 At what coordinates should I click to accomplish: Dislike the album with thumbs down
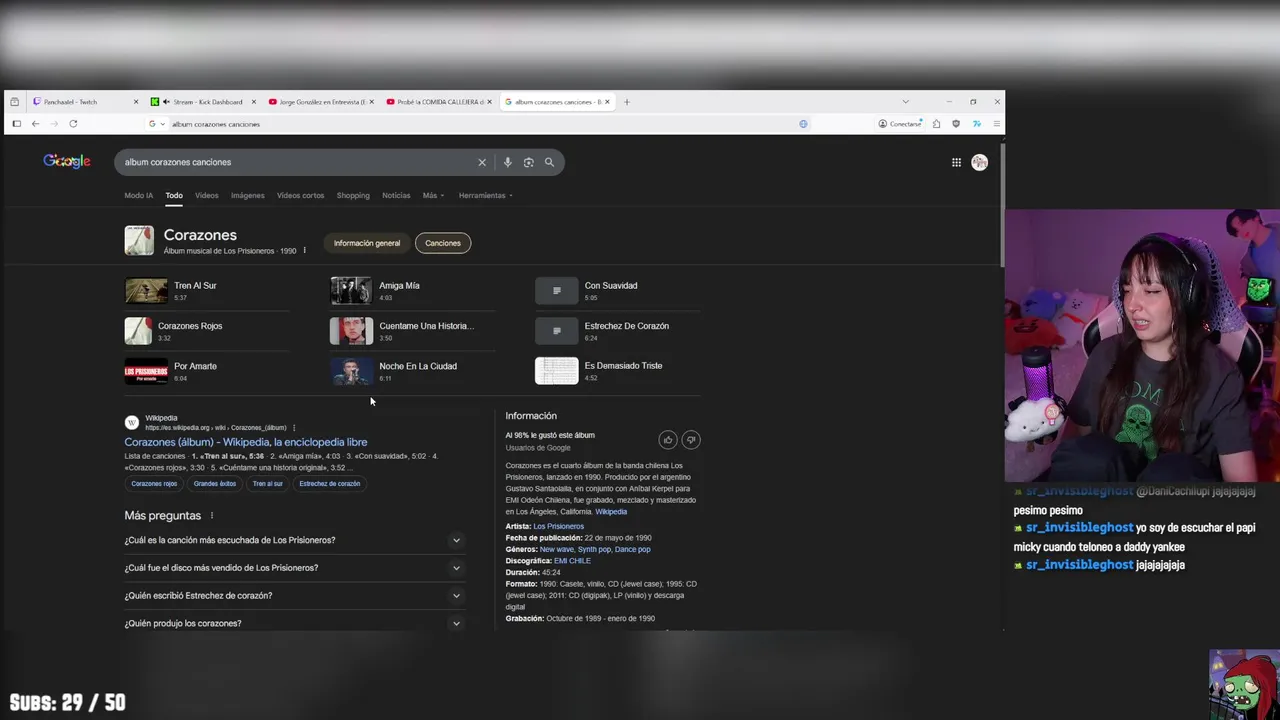[x=690, y=440]
